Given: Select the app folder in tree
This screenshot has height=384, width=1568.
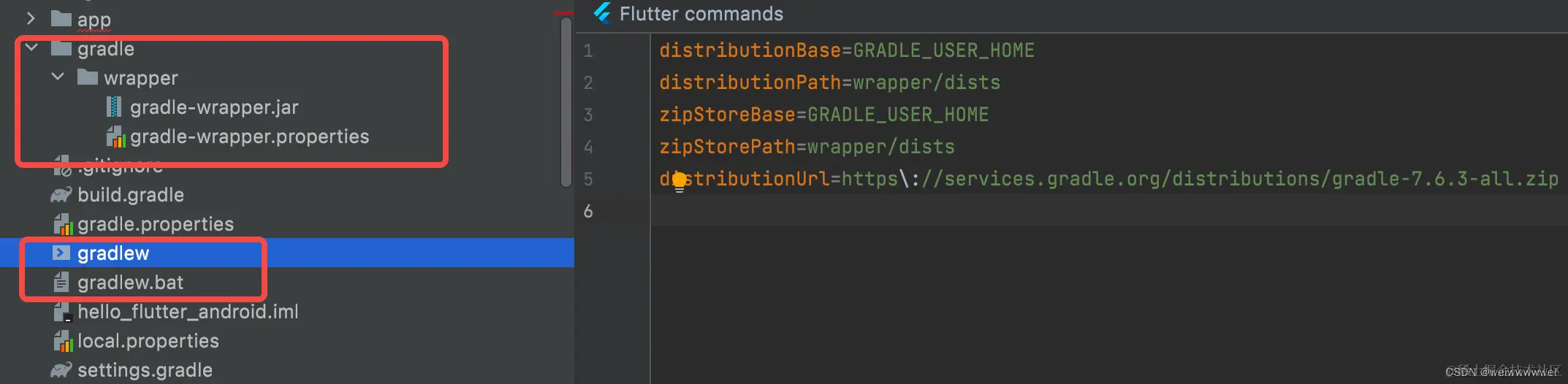Looking at the screenshot, I should [x=94, y=19].
